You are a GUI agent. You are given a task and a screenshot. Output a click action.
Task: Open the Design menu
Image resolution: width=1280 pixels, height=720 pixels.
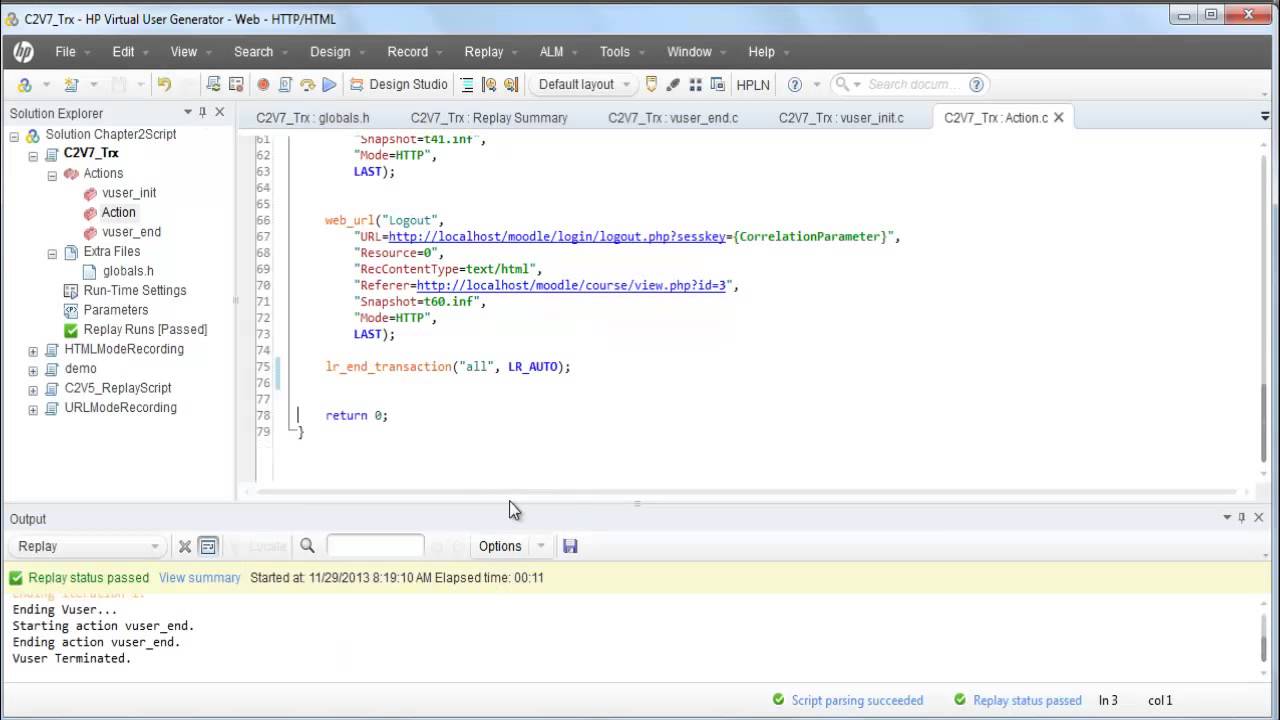pyautogui.click(x=330, y=52)
